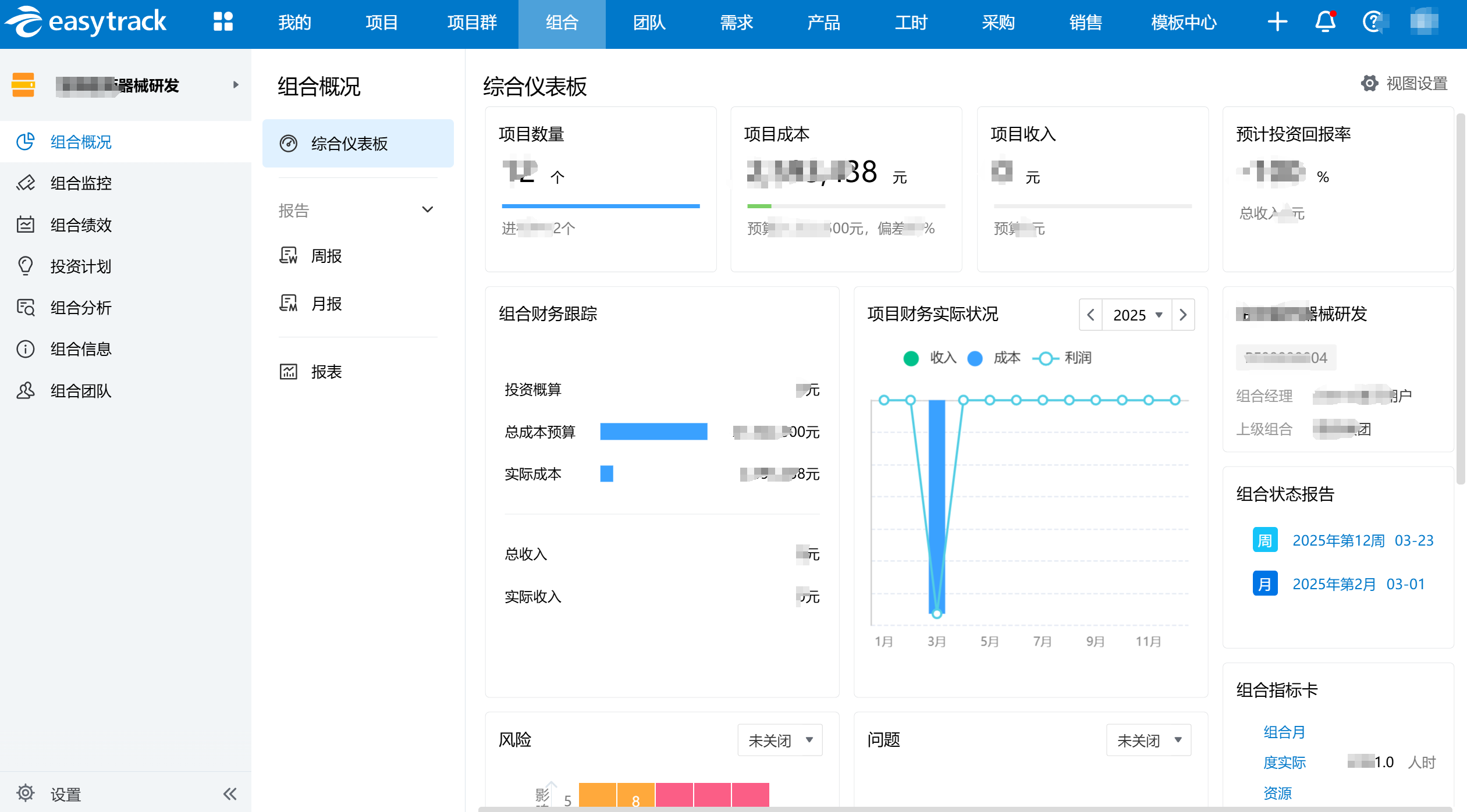This screenshot has width=1467, height=812.
Task: Open 风险 未关闭 filter dropdown
Action: (780, 740)
